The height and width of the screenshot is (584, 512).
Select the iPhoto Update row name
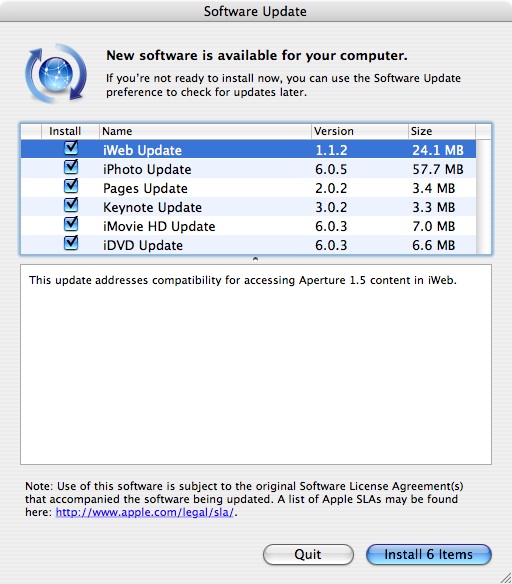click(147, 169)
